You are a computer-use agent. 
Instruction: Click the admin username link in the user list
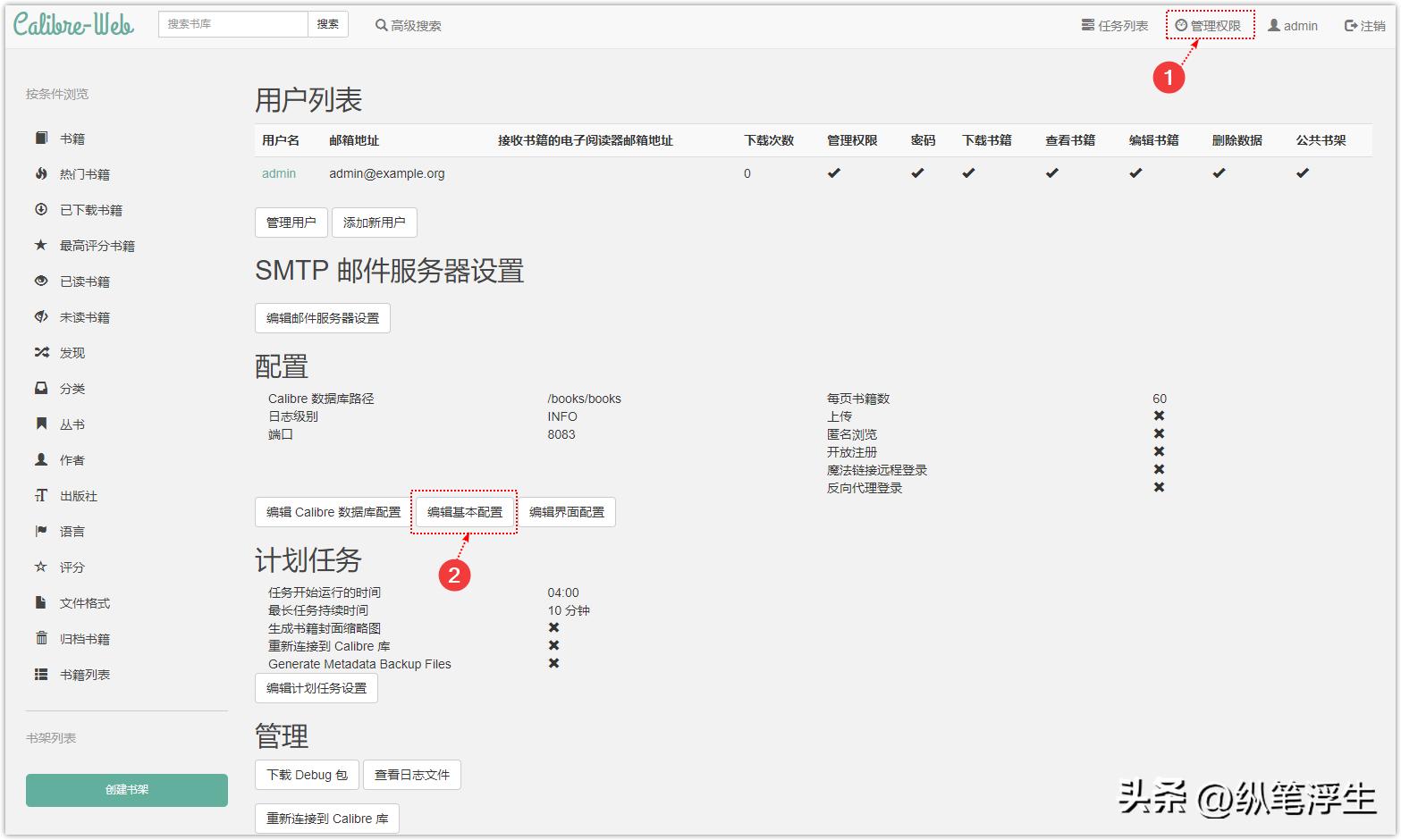[x=278, y=172]
